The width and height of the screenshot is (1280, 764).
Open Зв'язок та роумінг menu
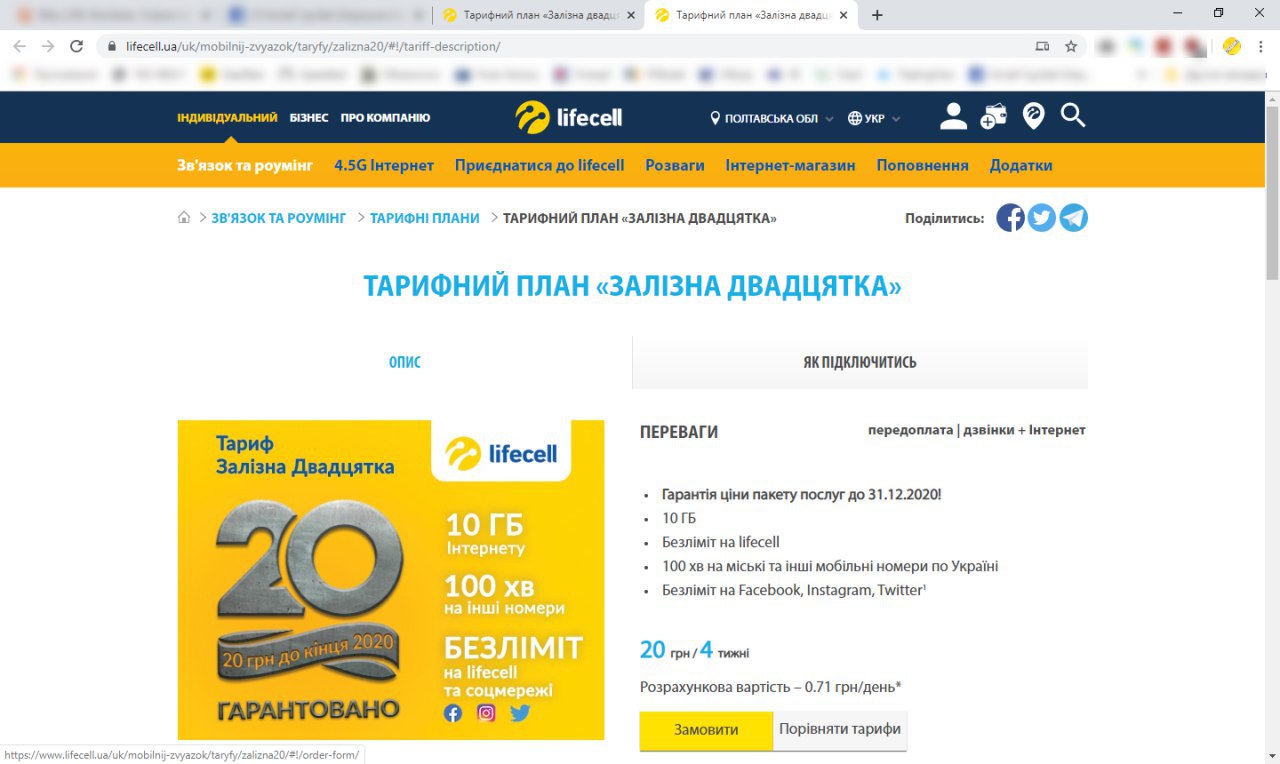click(245, 165)
